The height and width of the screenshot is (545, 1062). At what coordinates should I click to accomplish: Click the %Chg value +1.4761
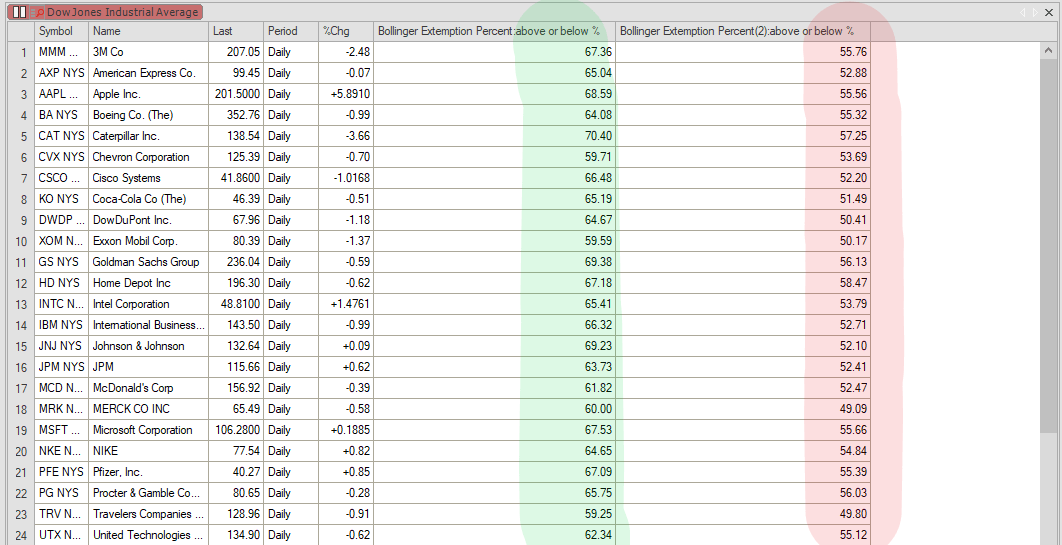coord(345,304)
